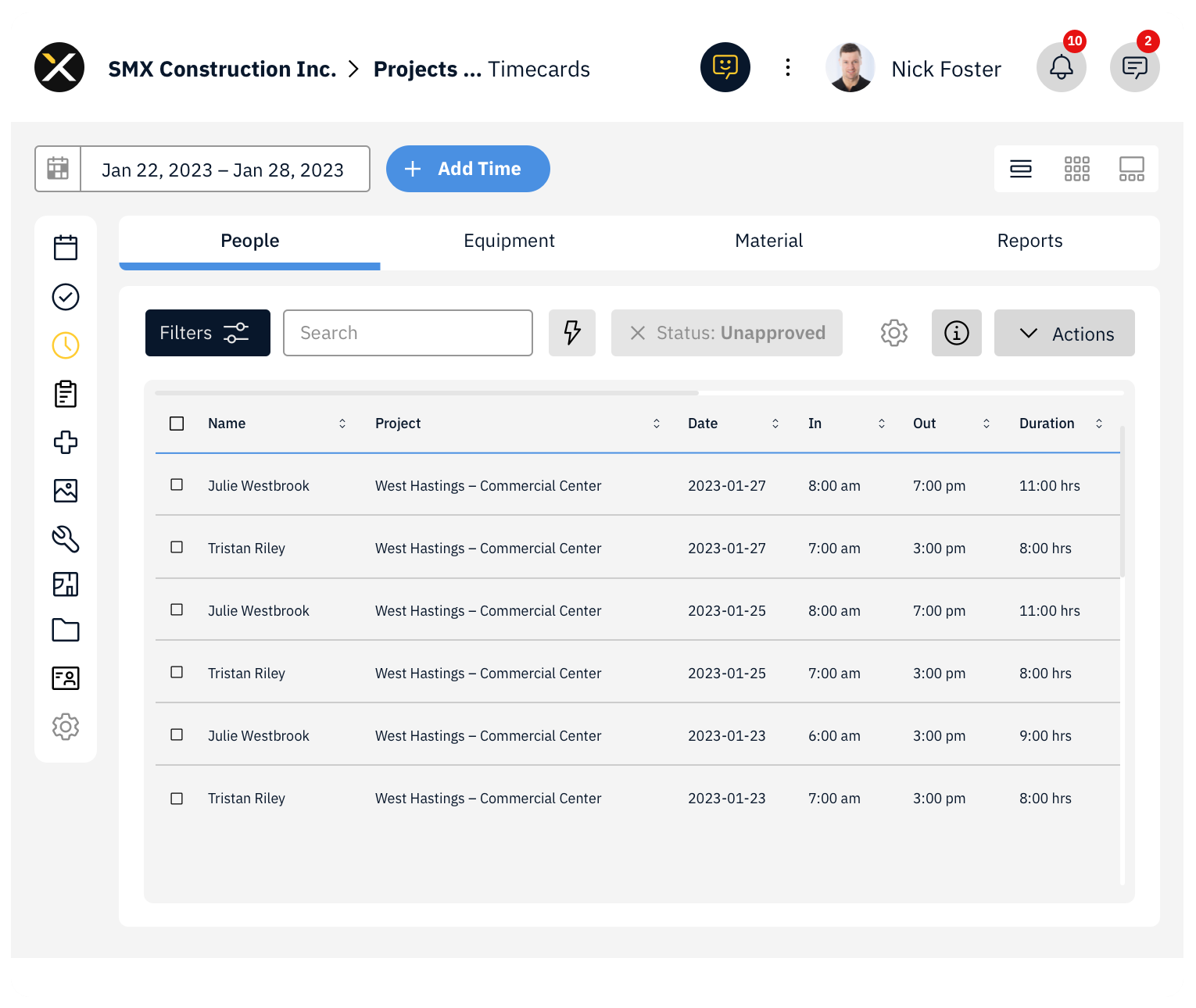Screen dimensions: 1196x1008
Task: Click the lightning quick action button
Action: 572,333
